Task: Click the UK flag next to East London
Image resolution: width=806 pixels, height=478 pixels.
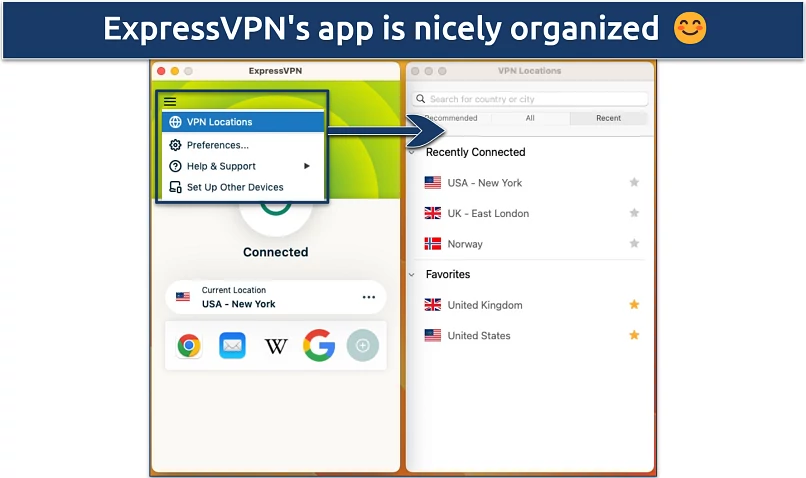Action: tap(433, 213)
